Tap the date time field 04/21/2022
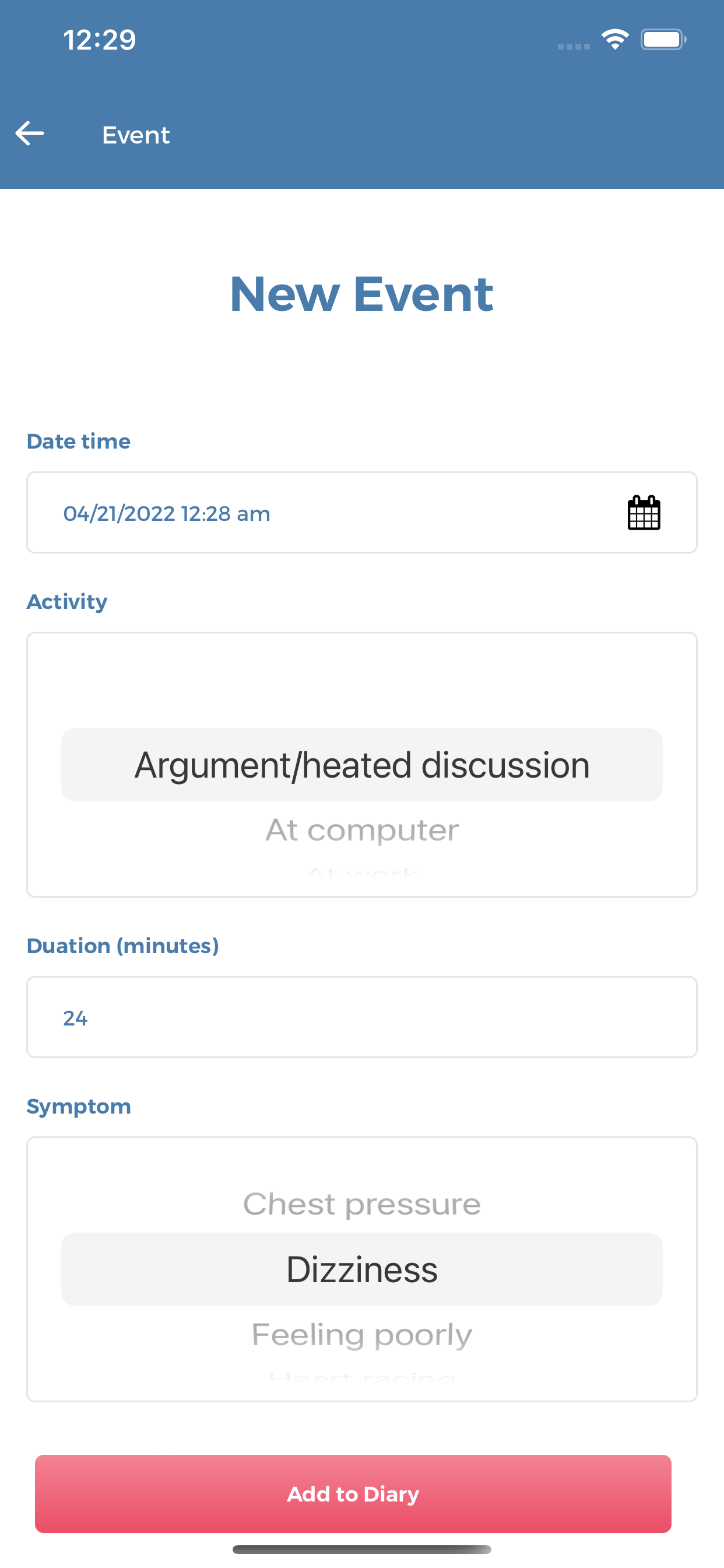Viewport: 724px width, 1568px height. tap(362, 513)
